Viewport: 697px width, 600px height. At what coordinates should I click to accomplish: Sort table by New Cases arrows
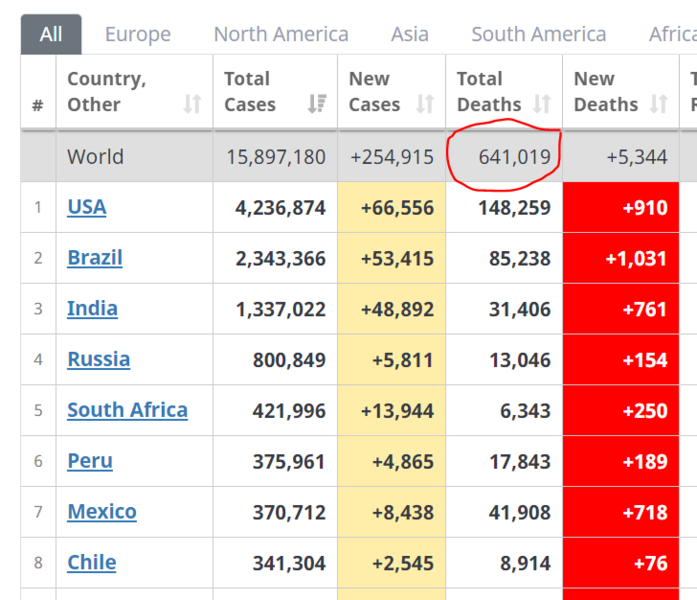click(425, 104)
